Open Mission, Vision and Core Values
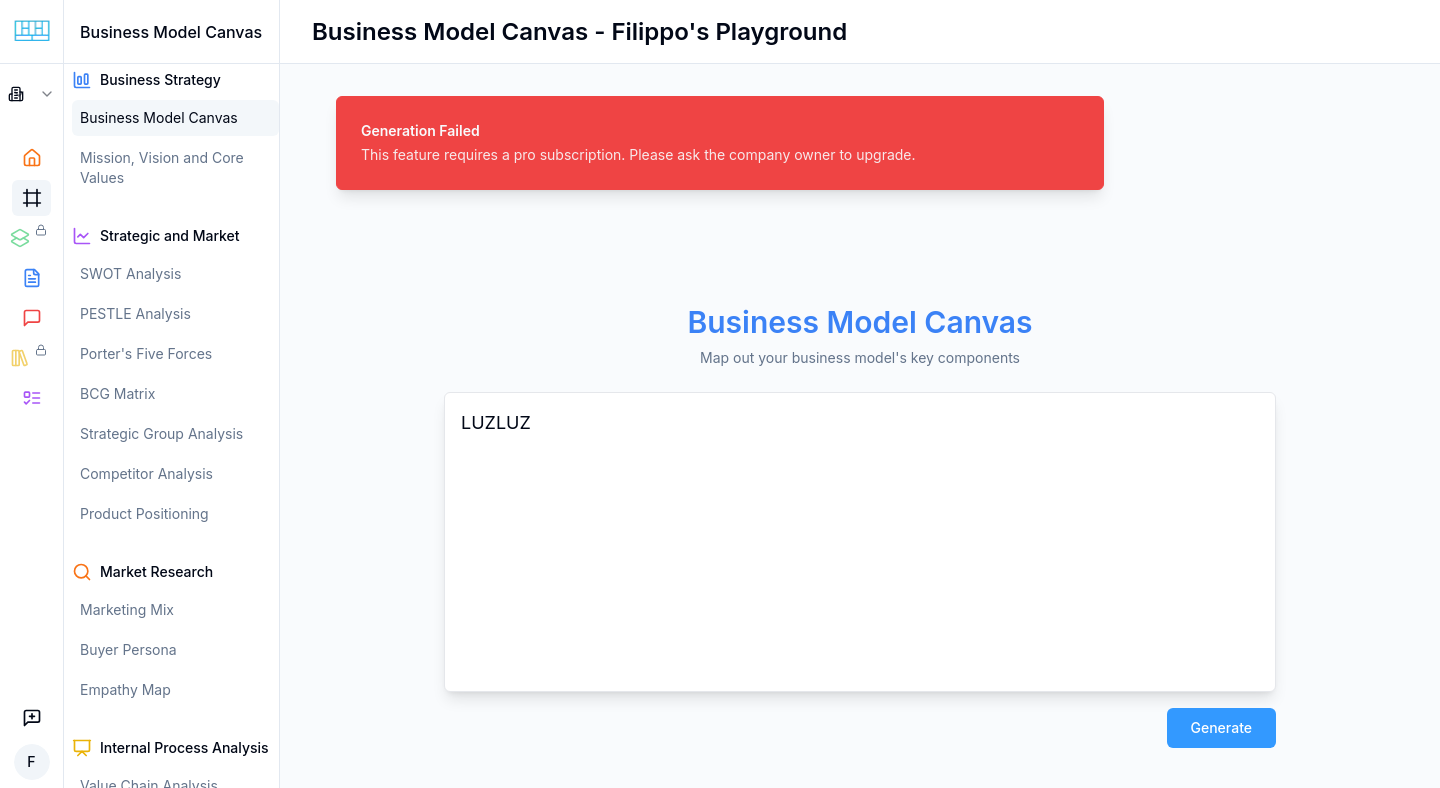 (x=162, y=168)
